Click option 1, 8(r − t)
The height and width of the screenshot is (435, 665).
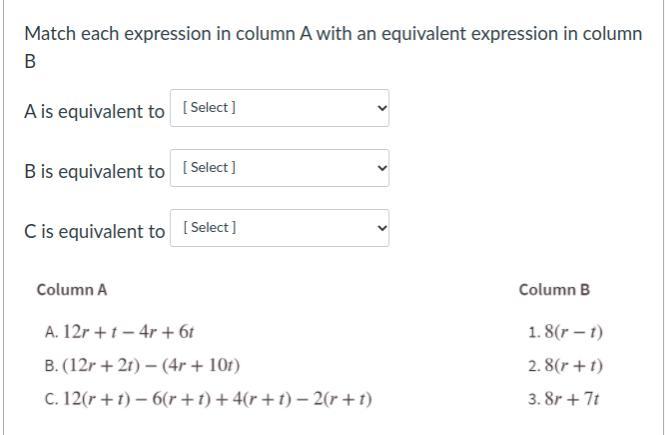(565, 332)
